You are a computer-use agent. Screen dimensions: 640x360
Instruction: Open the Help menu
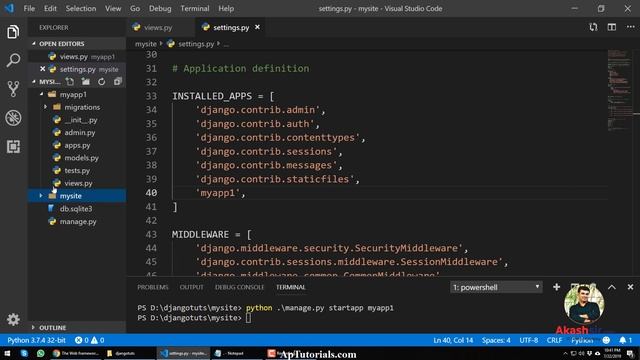pyautogui.click(x=226, y=8)
